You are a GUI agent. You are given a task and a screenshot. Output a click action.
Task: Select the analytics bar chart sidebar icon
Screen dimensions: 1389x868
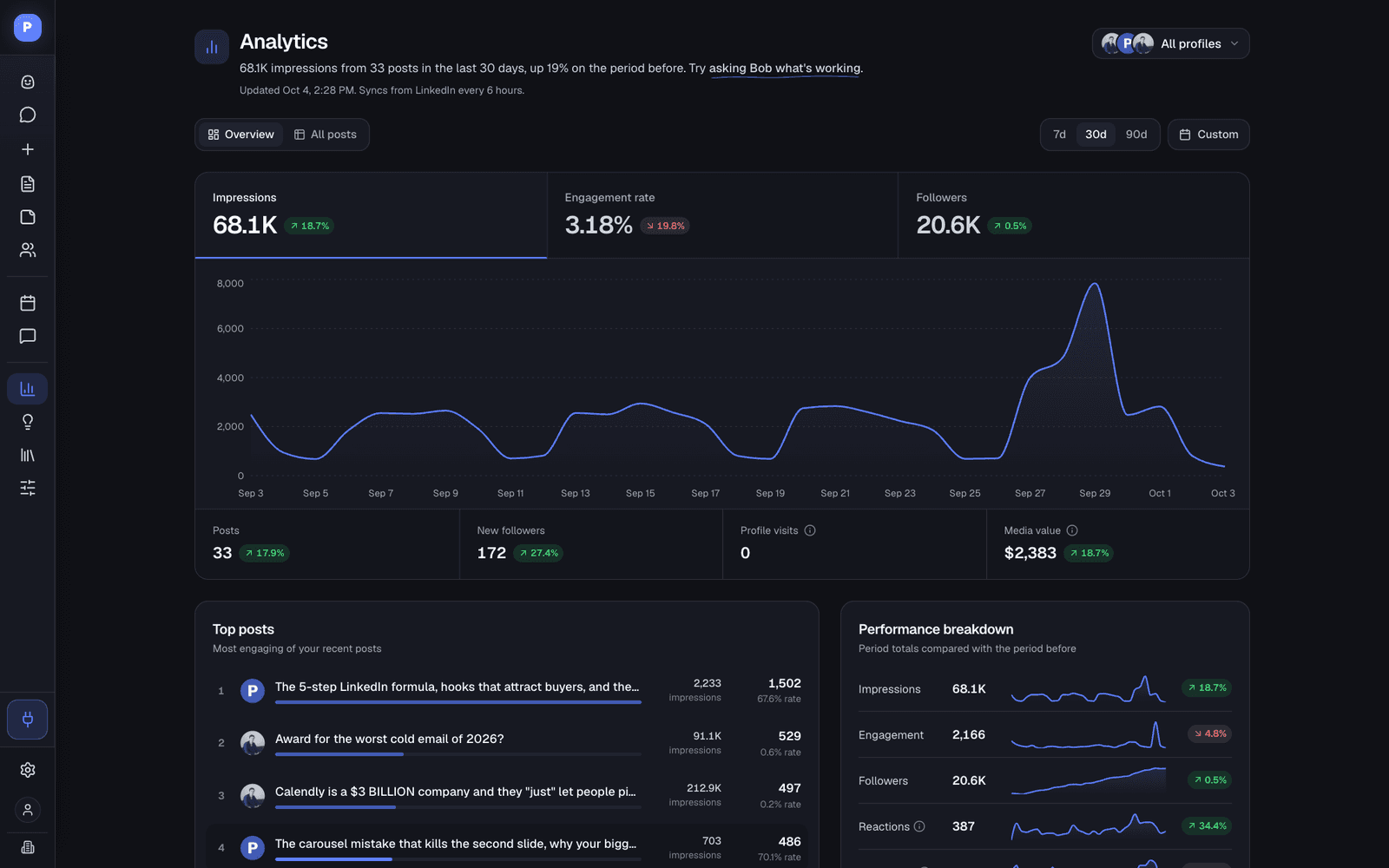click(x=28, y=389)
